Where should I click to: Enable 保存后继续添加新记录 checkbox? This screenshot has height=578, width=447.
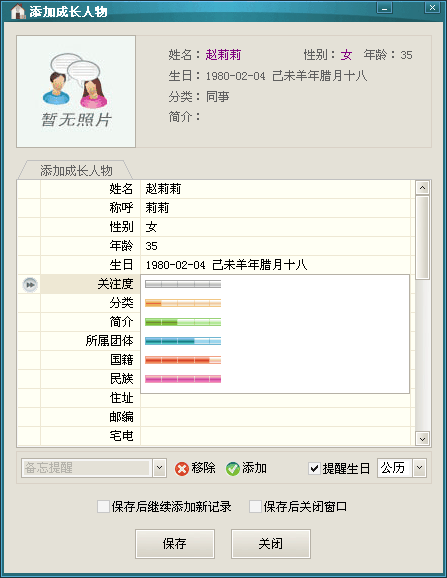point(103,506)
